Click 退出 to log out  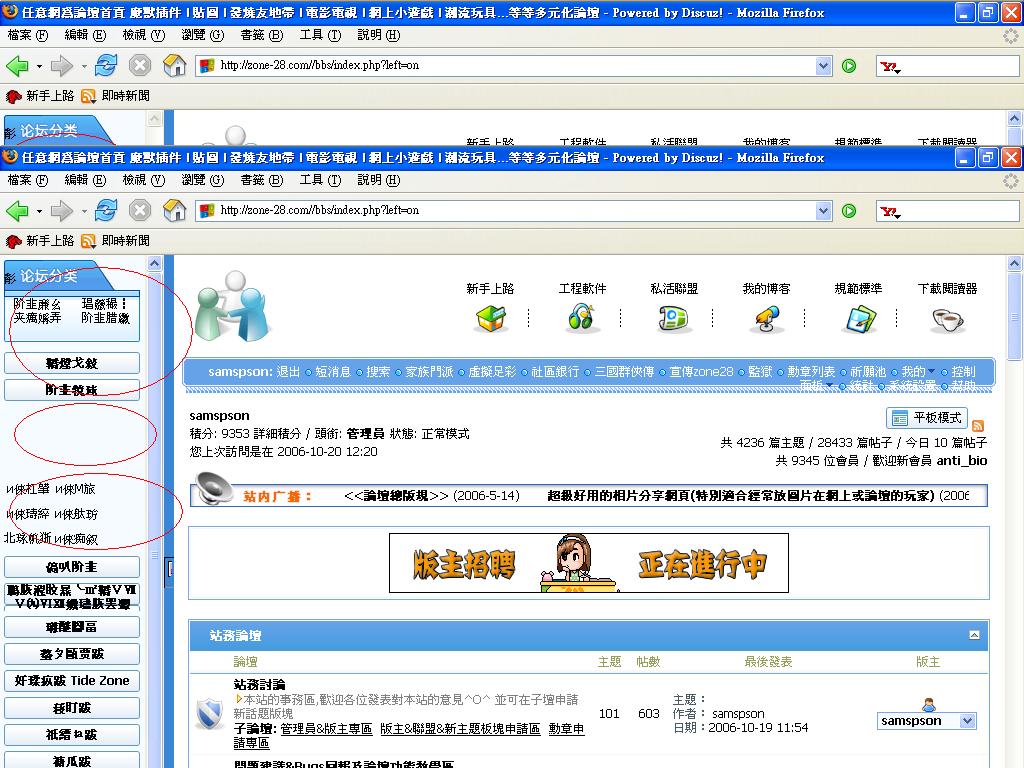(288, 372)
